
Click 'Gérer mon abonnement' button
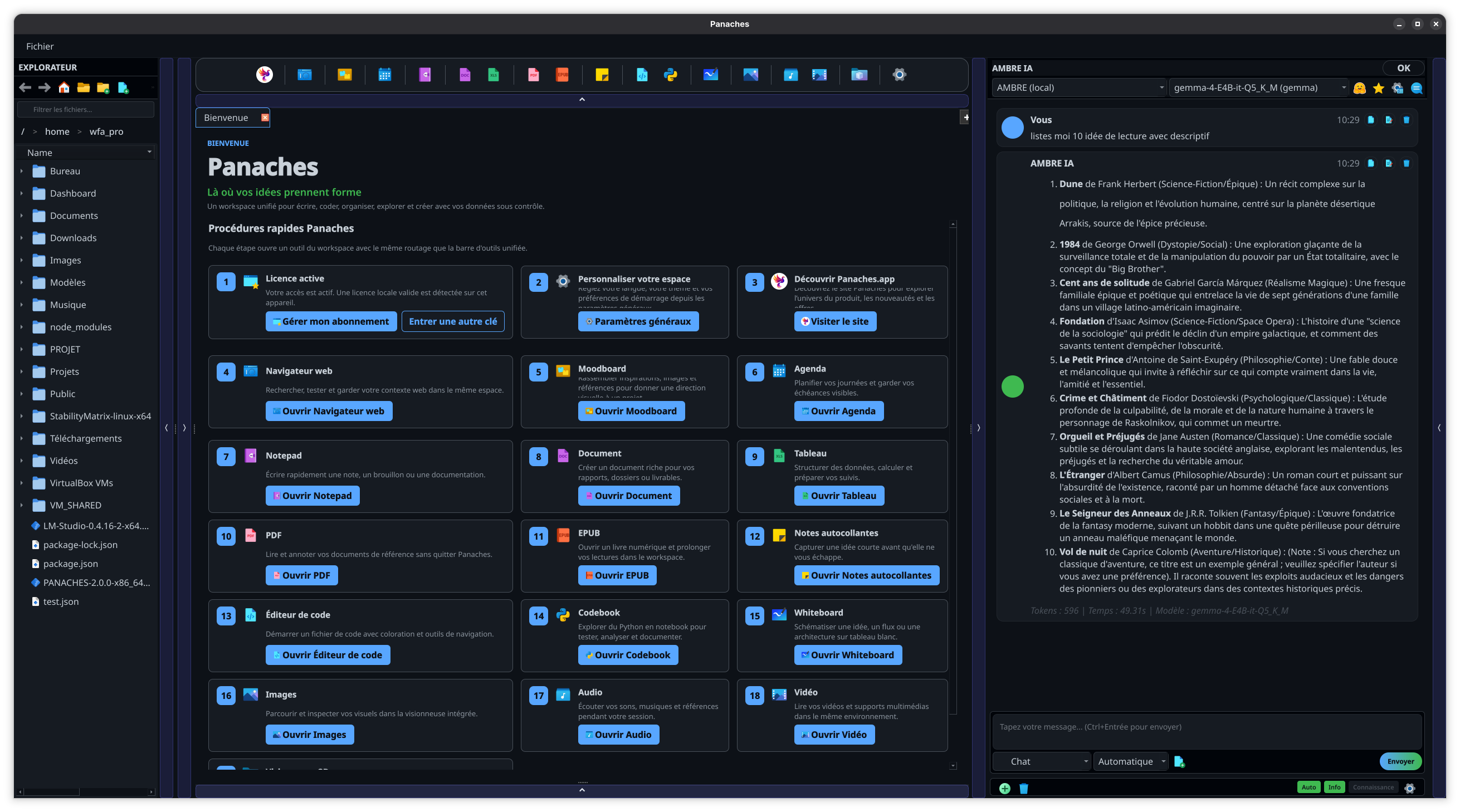pos(331,321)
